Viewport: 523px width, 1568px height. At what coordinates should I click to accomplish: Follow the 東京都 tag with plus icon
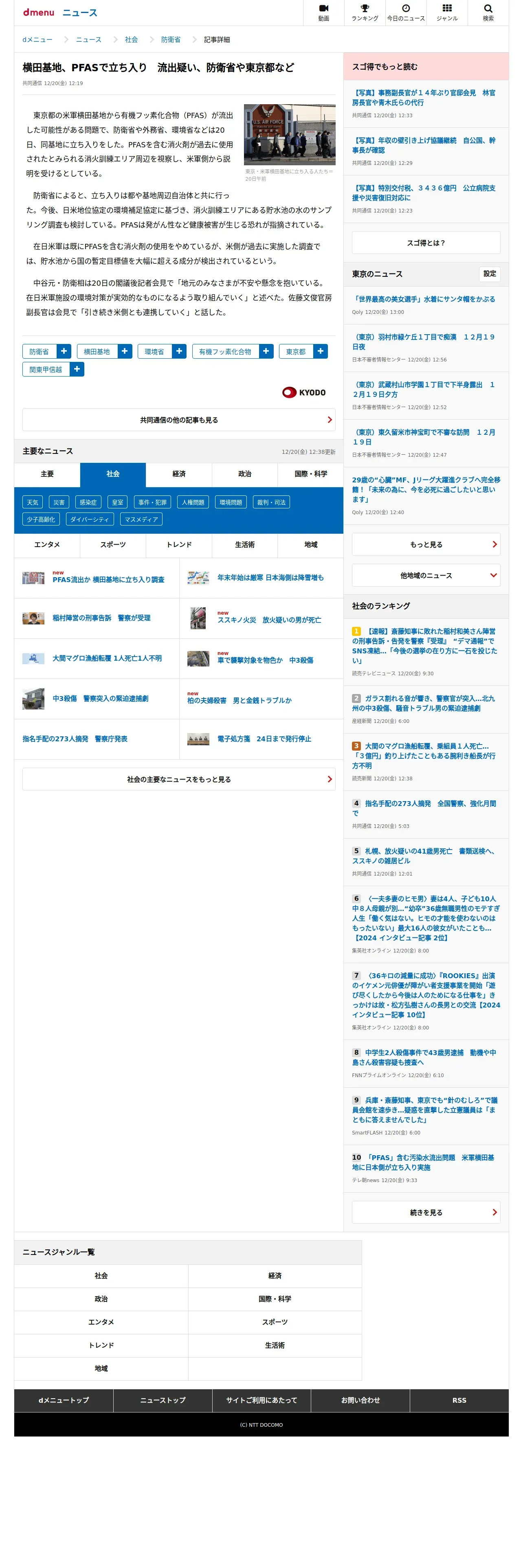click(x=320, y=351)
